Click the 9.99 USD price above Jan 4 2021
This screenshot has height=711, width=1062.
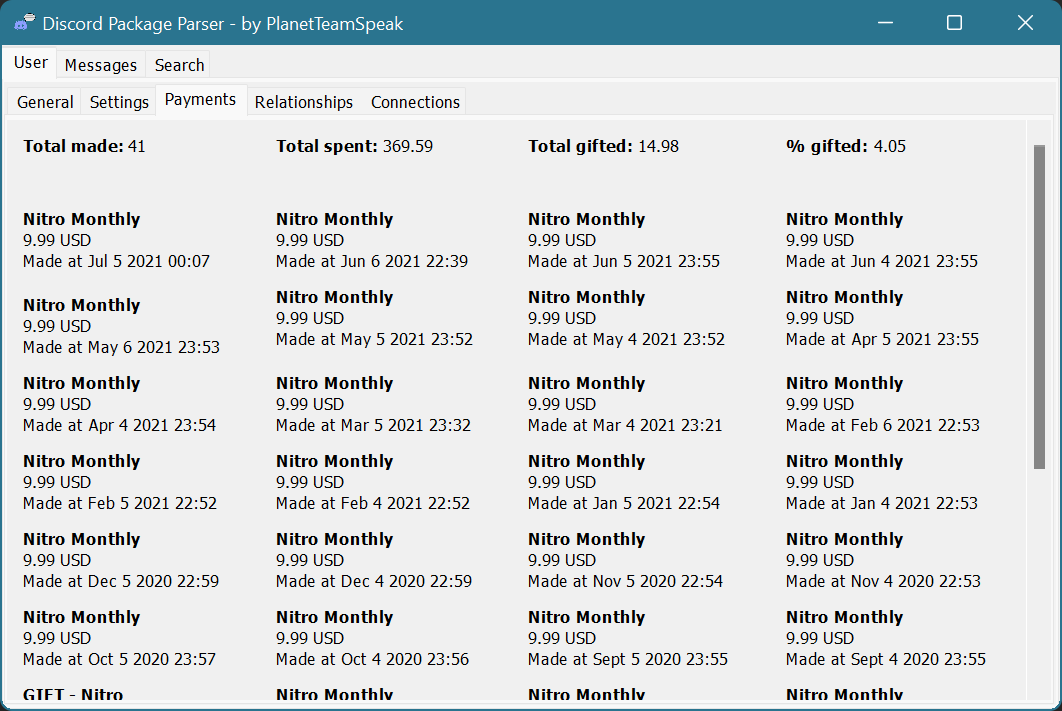coord(820,482)
